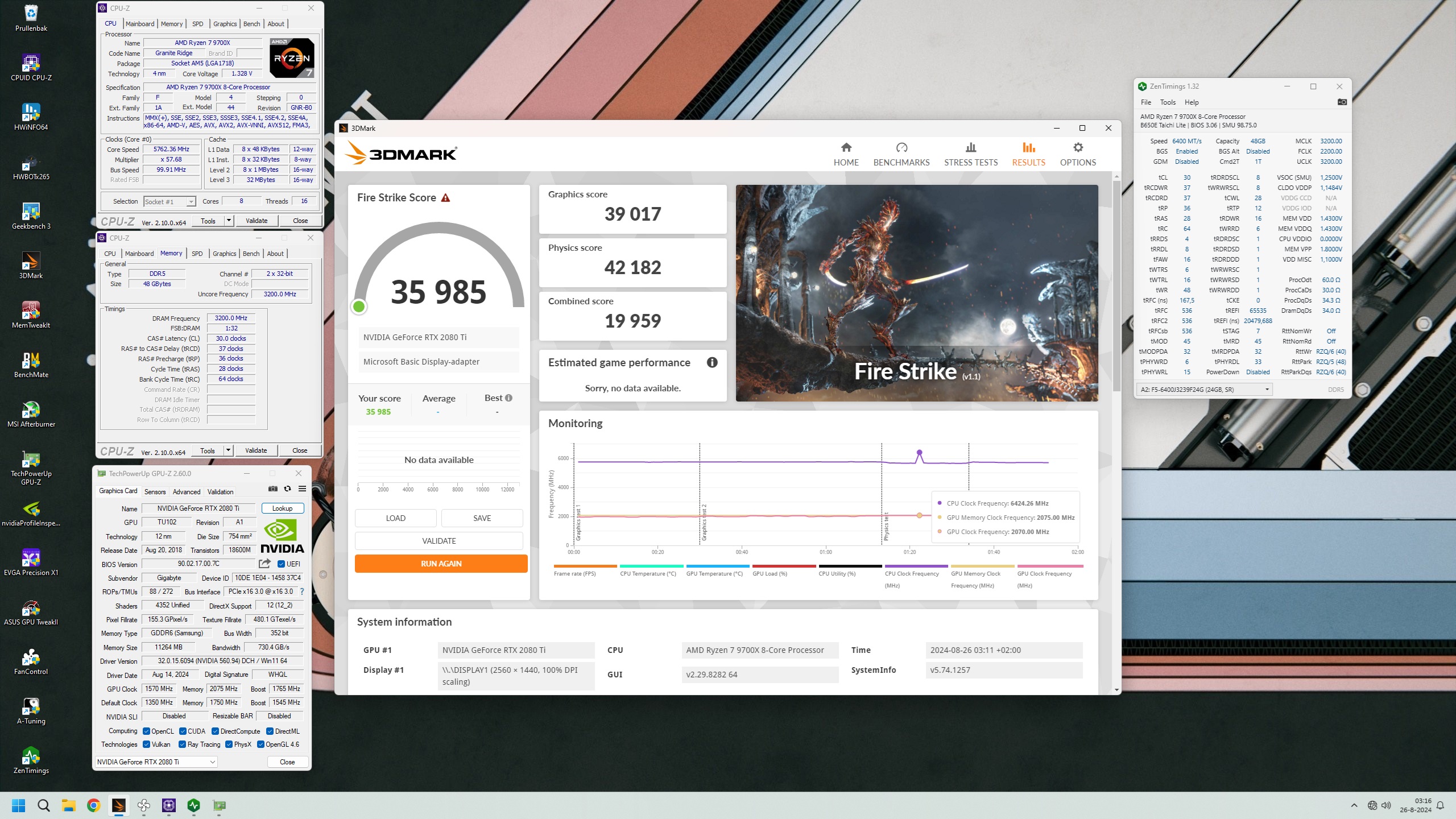Open FanControl desktop icon
Viewport: 1456px width, 819px height.
(31, 661)
